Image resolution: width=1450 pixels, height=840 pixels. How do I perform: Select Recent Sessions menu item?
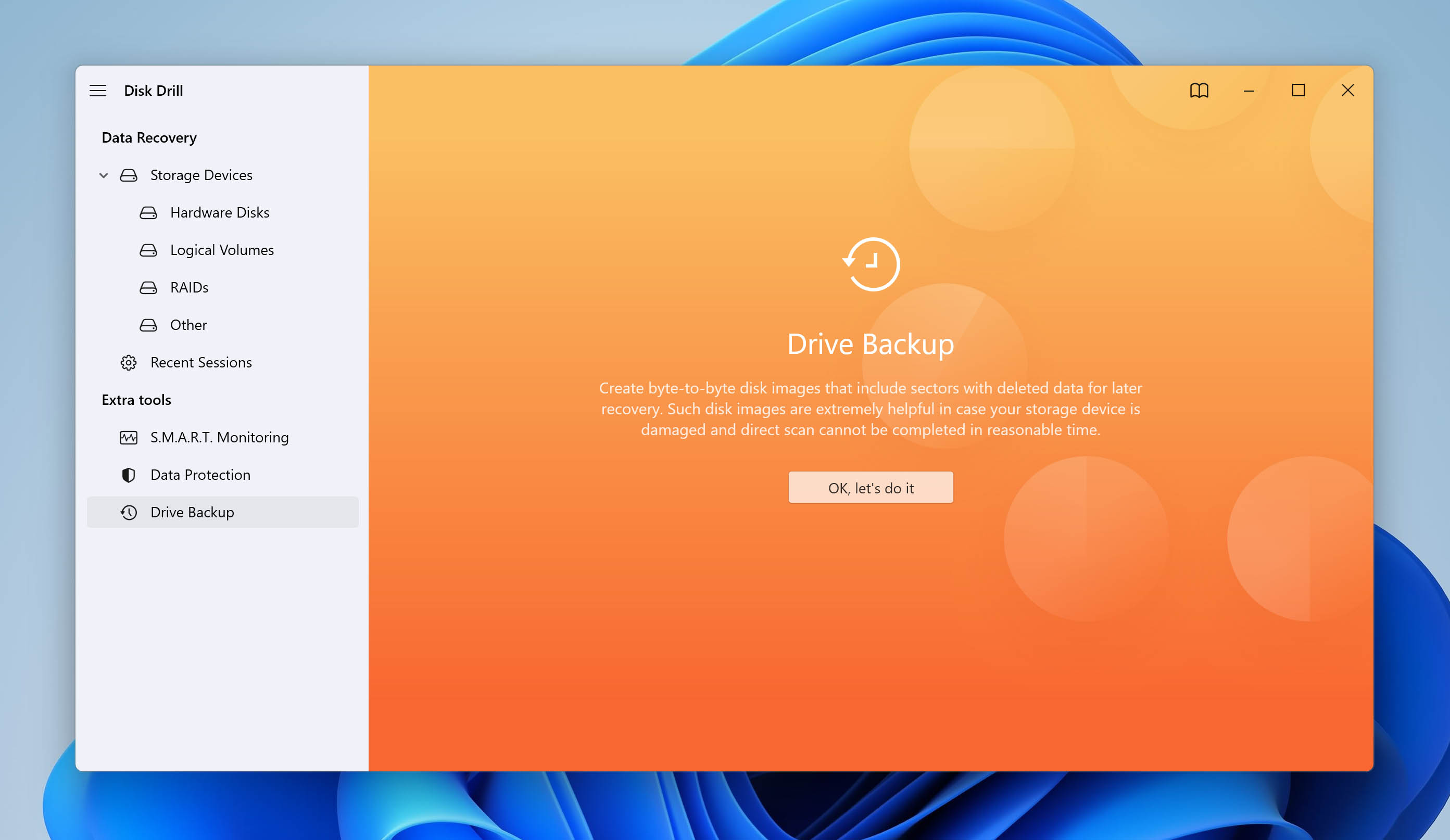pos(201,362)
